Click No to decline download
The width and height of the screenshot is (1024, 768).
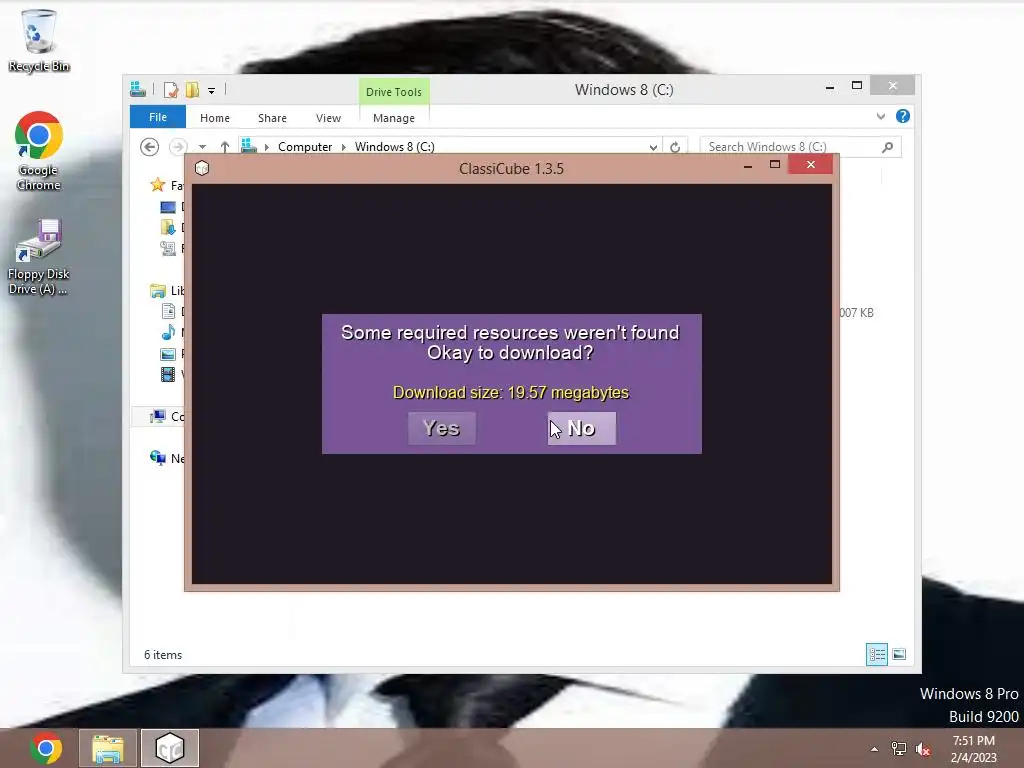(x=581, y=428)
